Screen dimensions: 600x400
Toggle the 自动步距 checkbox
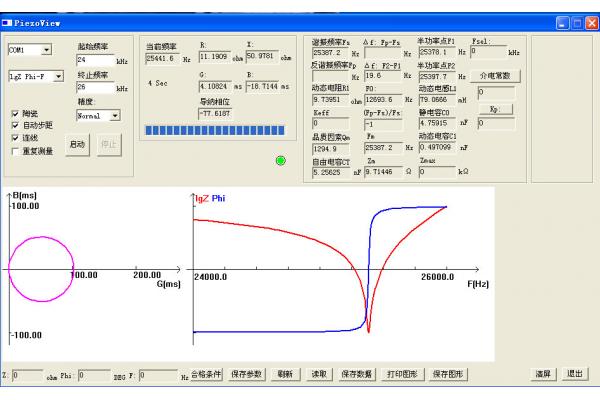pyautogui.click(x=15, y=125)
